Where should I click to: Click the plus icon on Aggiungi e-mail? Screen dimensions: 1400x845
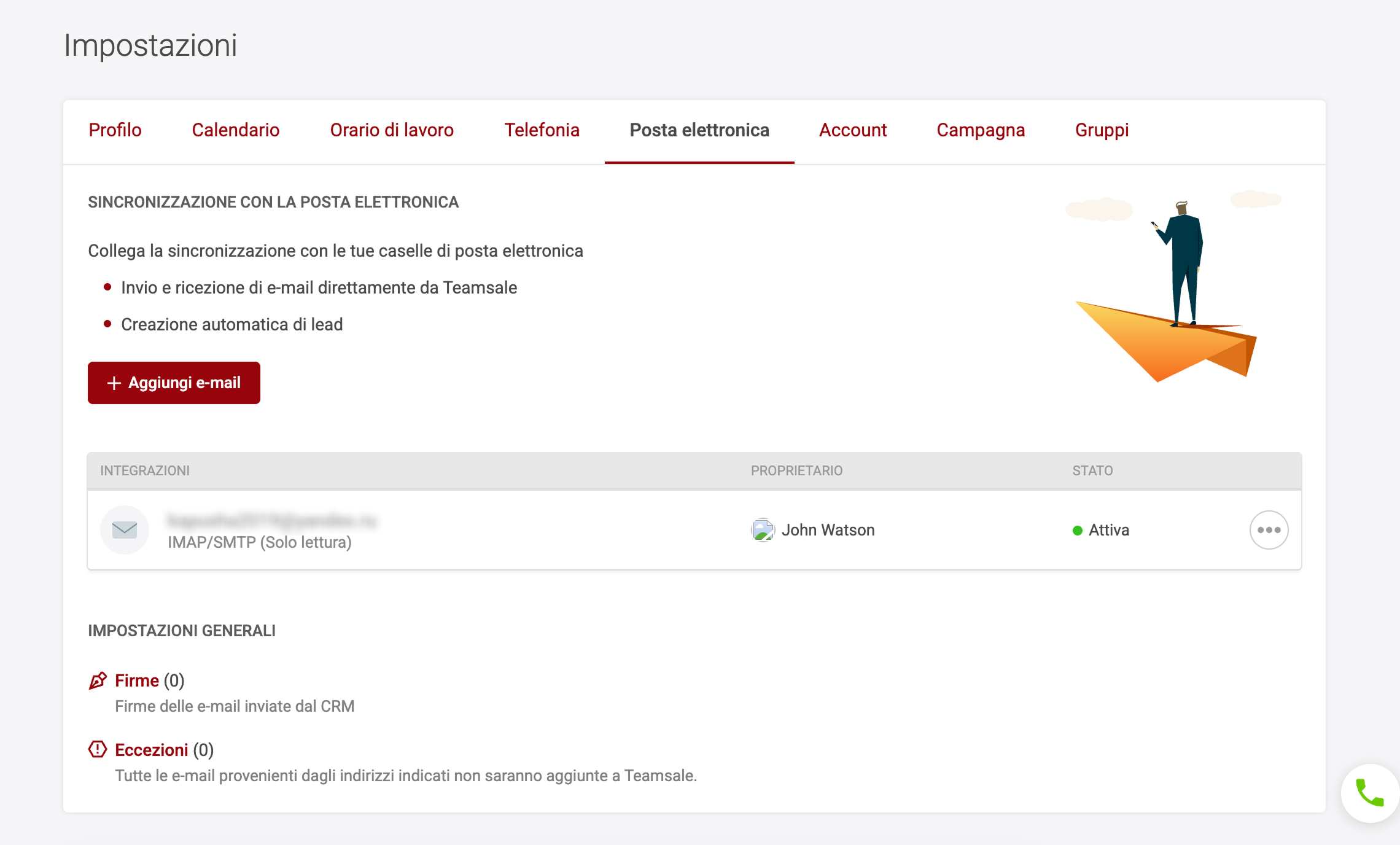pos(114,383)
